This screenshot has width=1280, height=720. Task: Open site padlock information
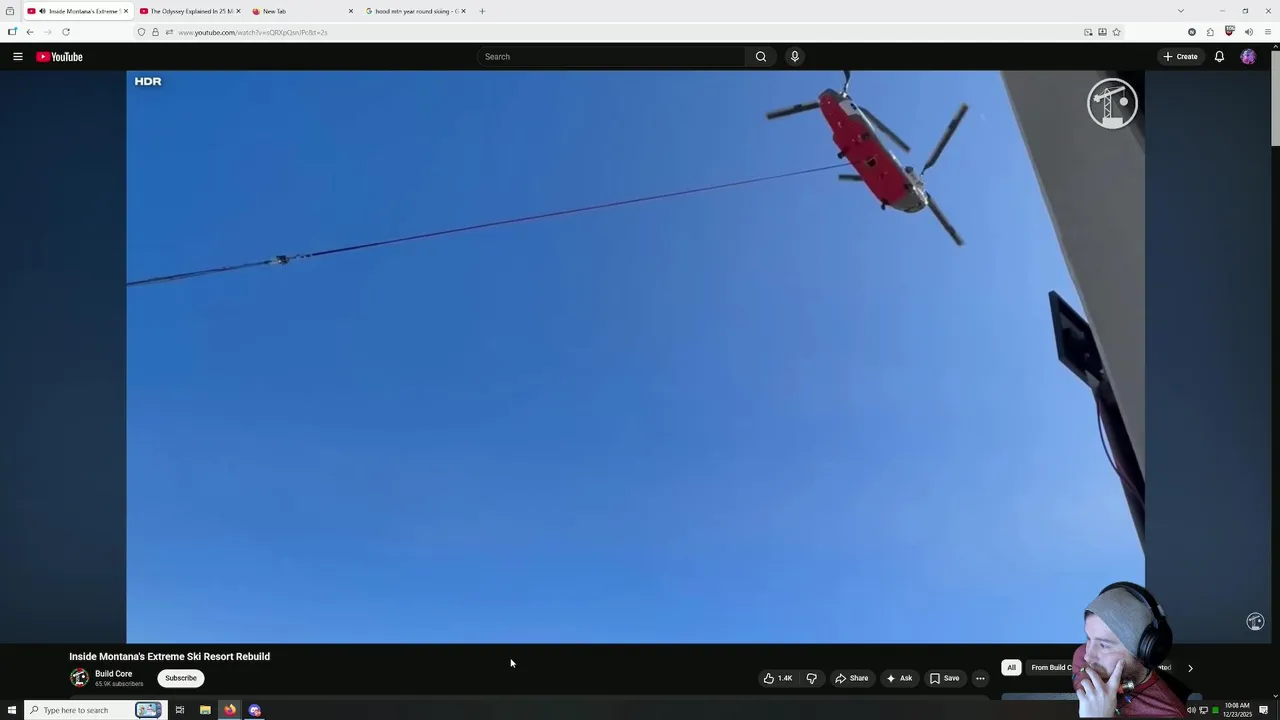pos(155,32)
